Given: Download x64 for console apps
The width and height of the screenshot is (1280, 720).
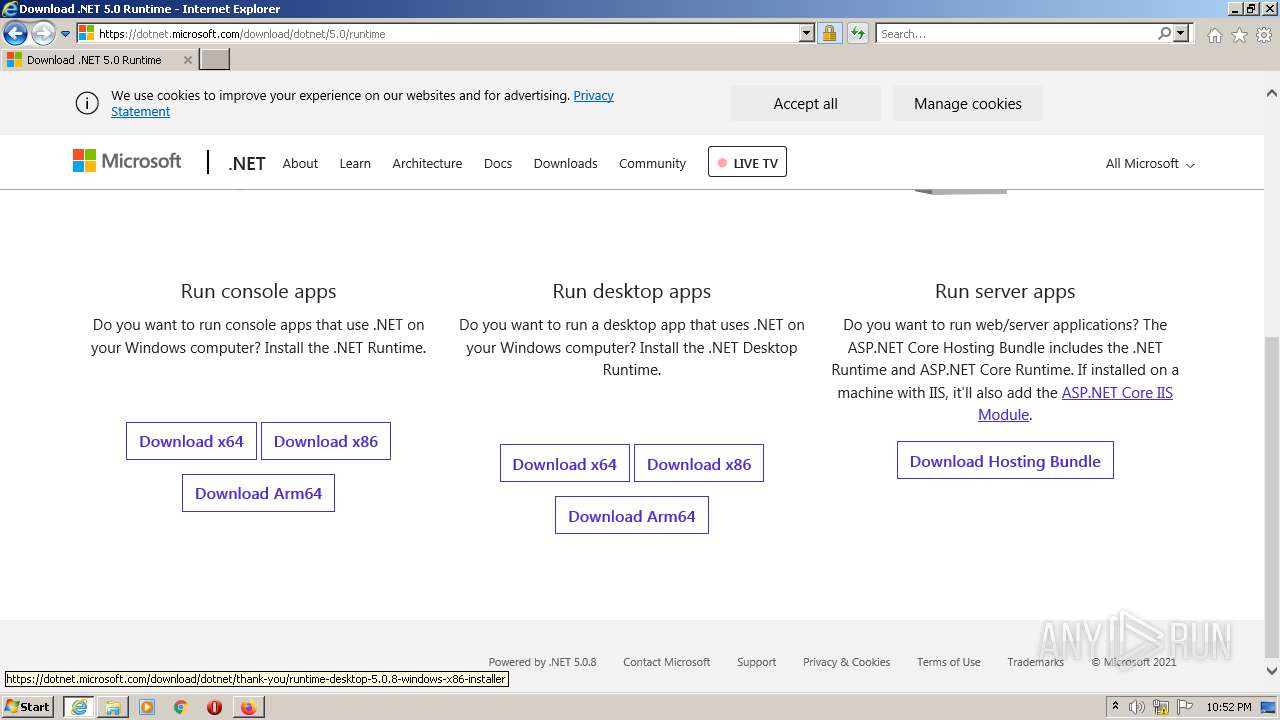Looking at the screenshot, I should [x=191, y=441].
